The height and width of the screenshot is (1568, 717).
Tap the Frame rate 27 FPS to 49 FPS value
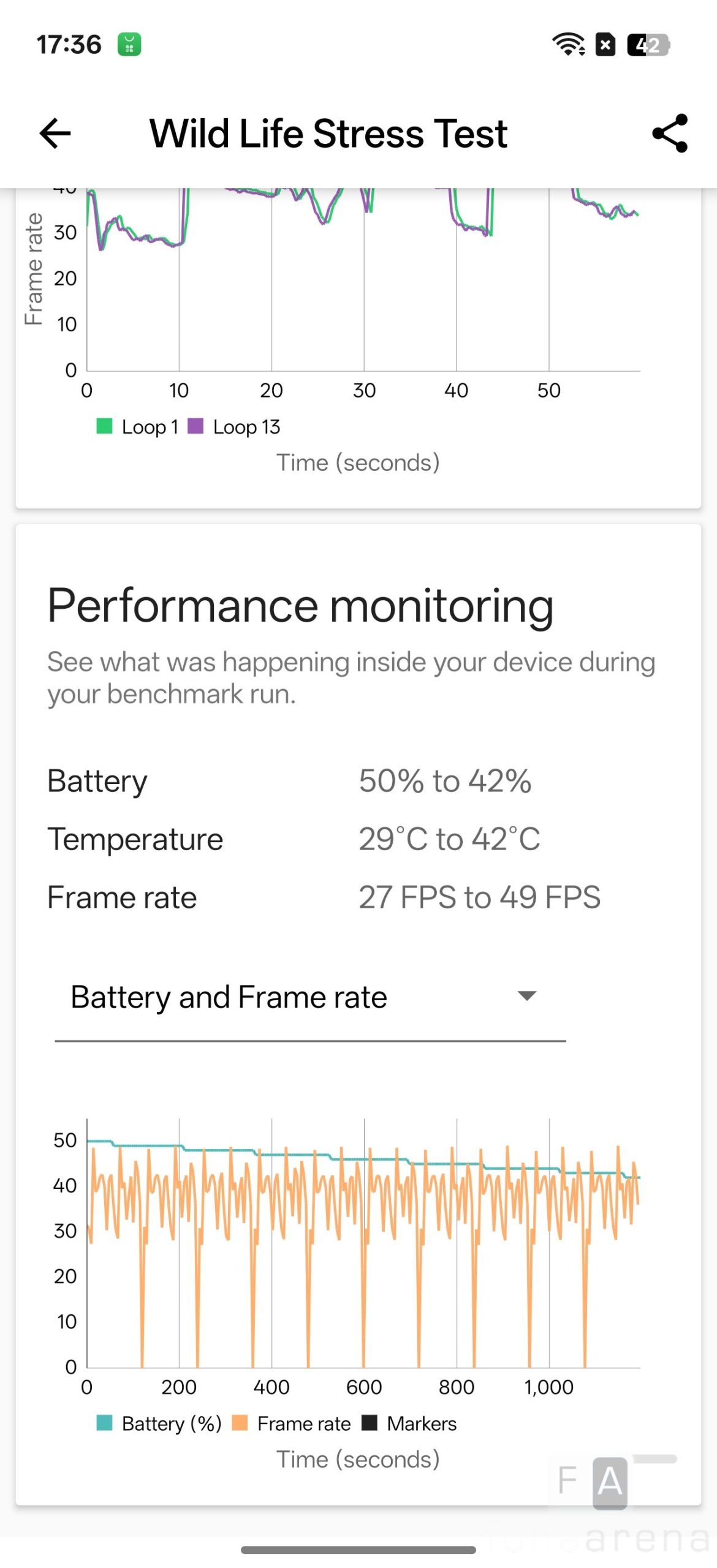[x=479, y=897]
